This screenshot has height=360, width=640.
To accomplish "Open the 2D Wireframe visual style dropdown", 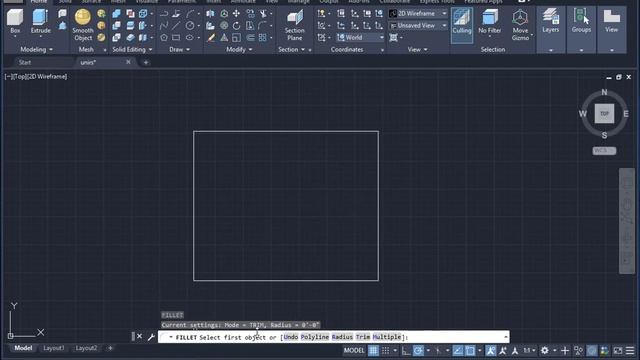I will (418, 13).
